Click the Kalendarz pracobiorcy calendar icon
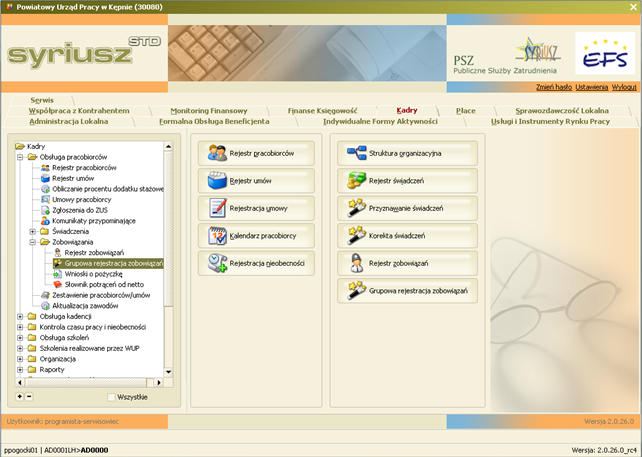The width and height of the screenshot is (642, 457). [217, 235]
